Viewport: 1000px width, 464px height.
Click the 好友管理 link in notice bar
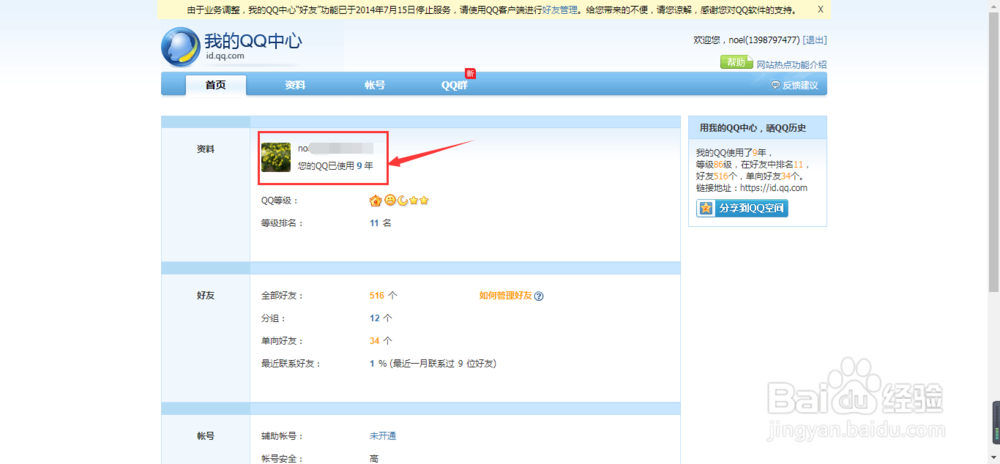560,10
